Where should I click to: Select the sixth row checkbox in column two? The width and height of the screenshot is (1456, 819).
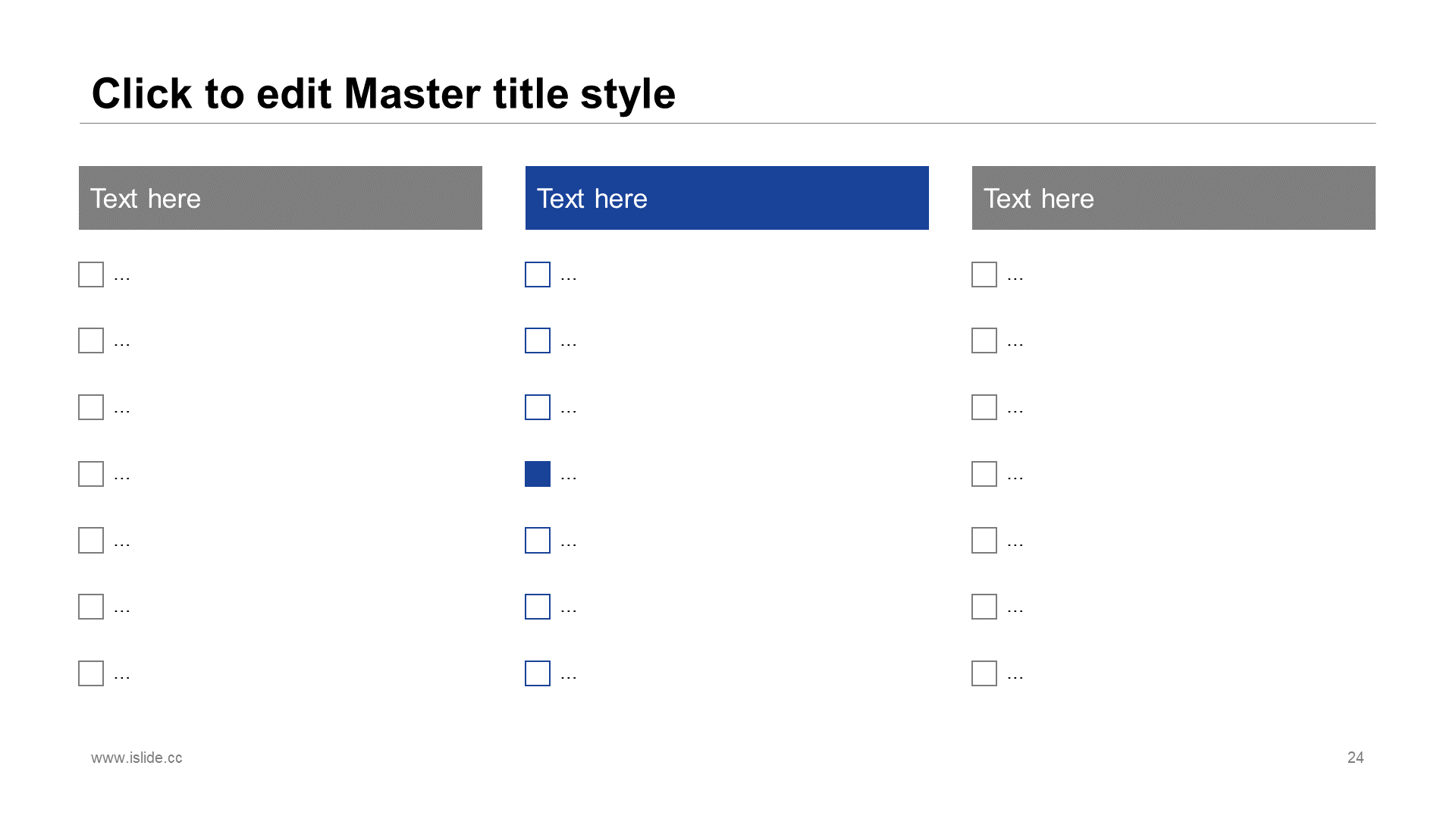pyautogui.click(x=537, y=607)
